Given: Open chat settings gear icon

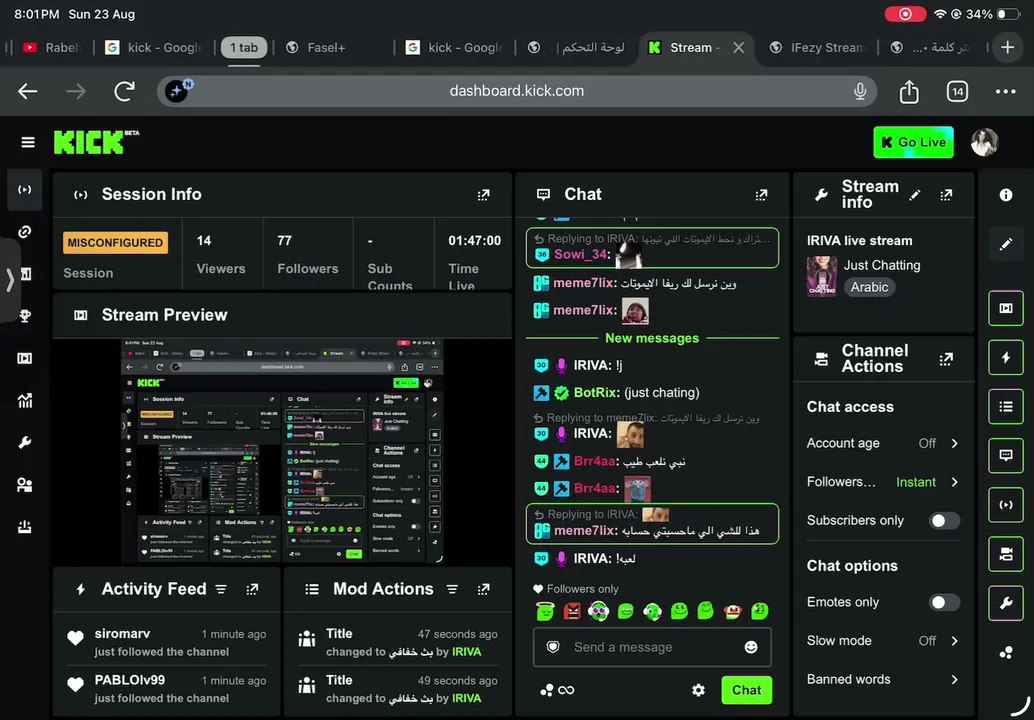Looking at the screenshot, I should point(698,690).
